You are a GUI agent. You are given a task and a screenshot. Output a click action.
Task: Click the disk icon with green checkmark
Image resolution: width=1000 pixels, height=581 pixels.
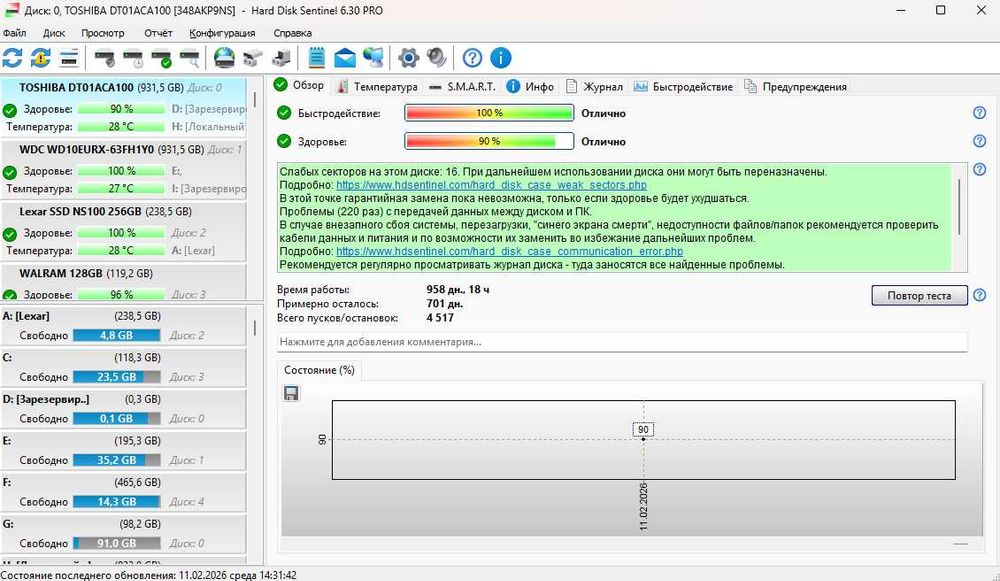pos(161,58)
